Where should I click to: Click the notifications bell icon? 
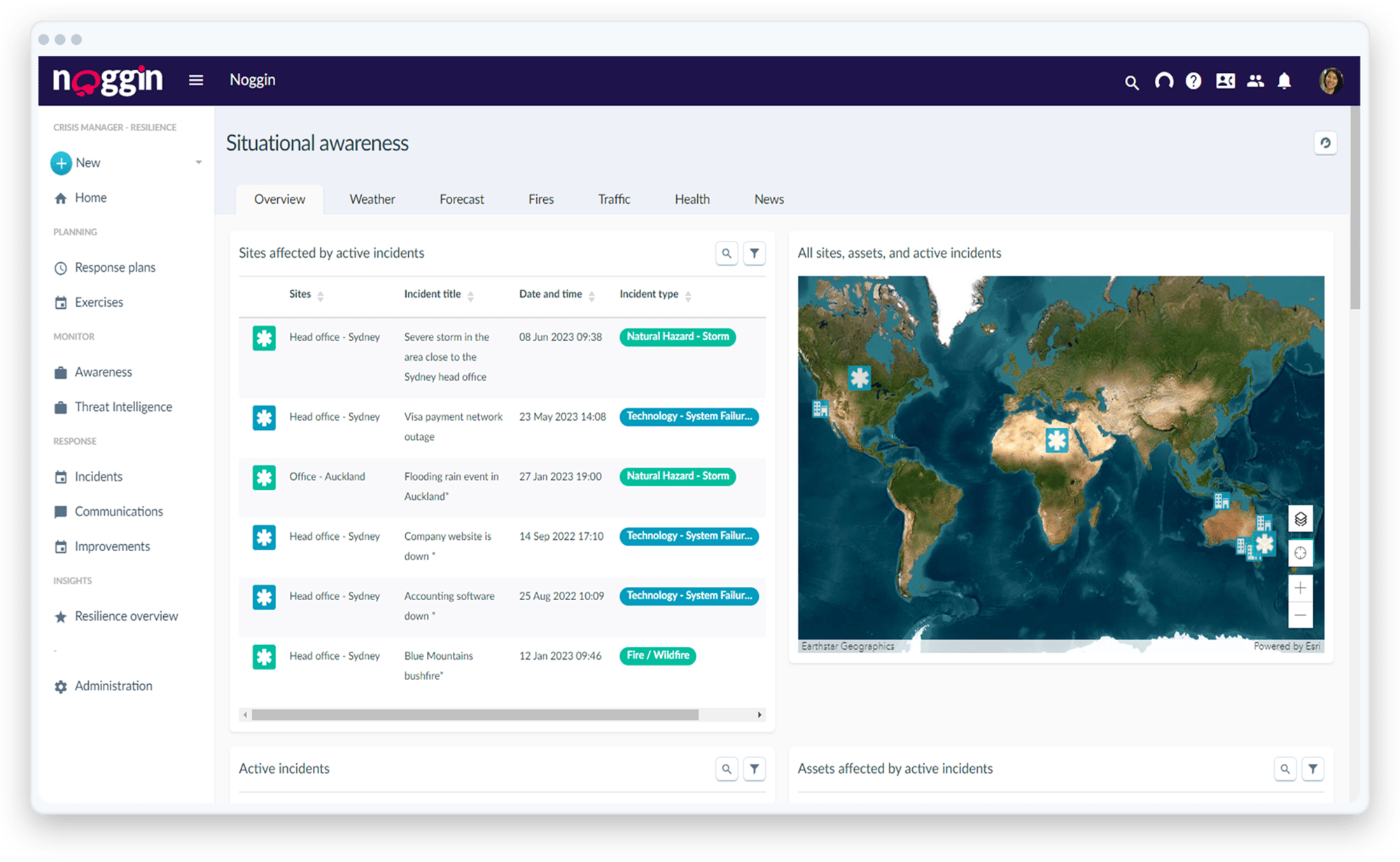point(1285,81)
